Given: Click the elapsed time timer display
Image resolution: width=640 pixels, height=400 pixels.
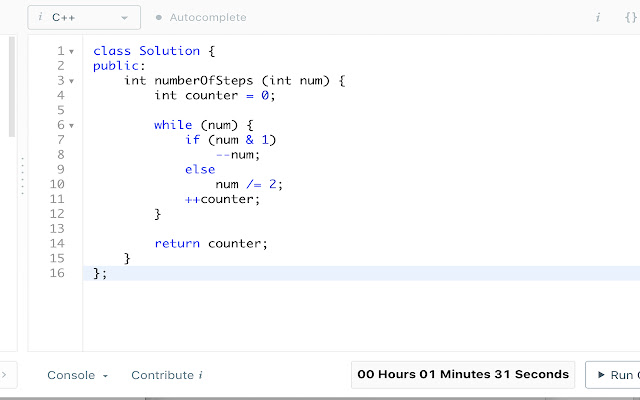Looking at the screenshot, I should tap(463, 374).
